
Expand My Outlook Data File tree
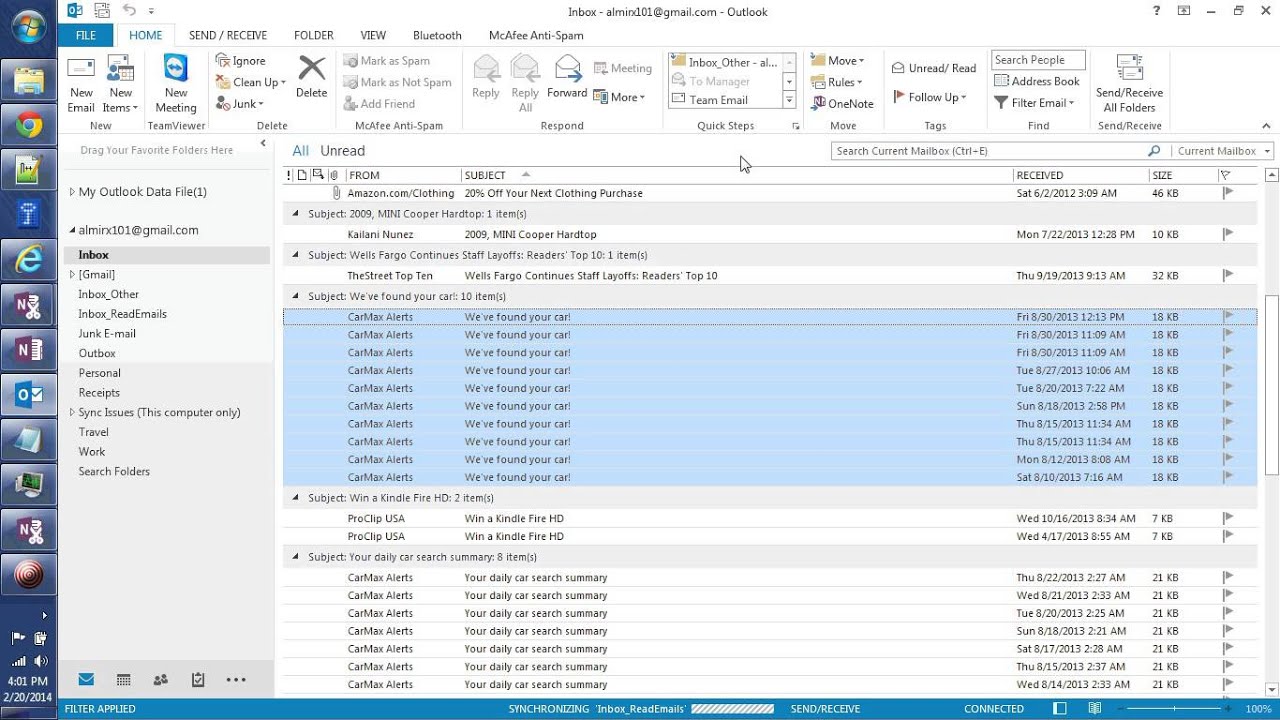pyautogui.click(x=72, y=192)
